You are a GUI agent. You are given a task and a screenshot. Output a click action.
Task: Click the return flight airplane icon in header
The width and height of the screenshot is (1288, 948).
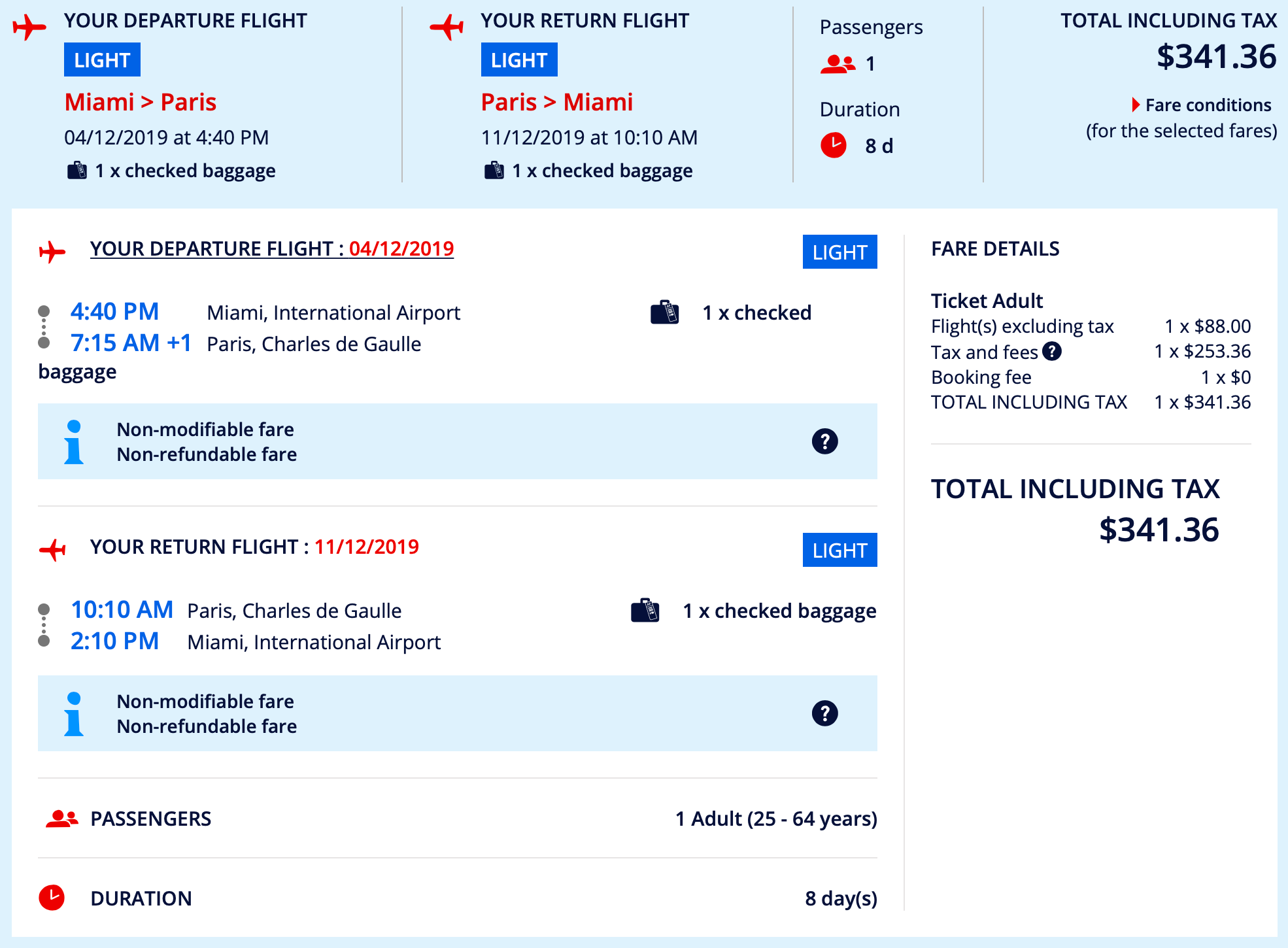(447, 27)
